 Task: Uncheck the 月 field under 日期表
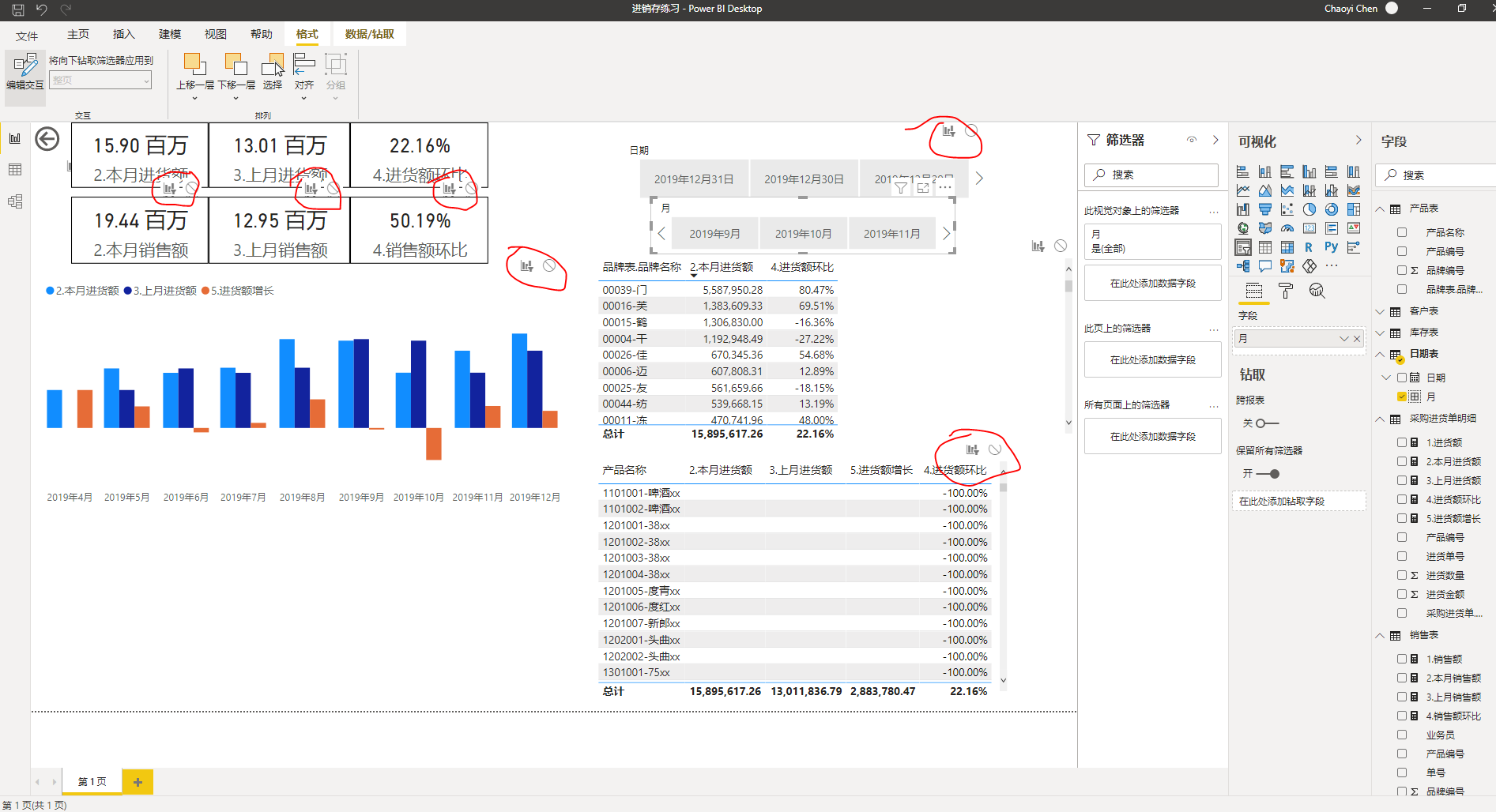pyautogui.click(x=1402, y=397)
